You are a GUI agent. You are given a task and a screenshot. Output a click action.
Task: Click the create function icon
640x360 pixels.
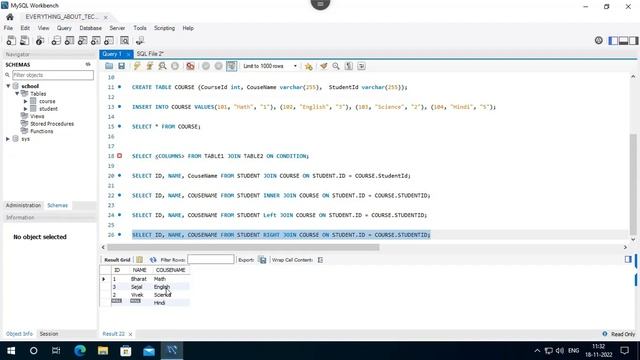point(109,40)
